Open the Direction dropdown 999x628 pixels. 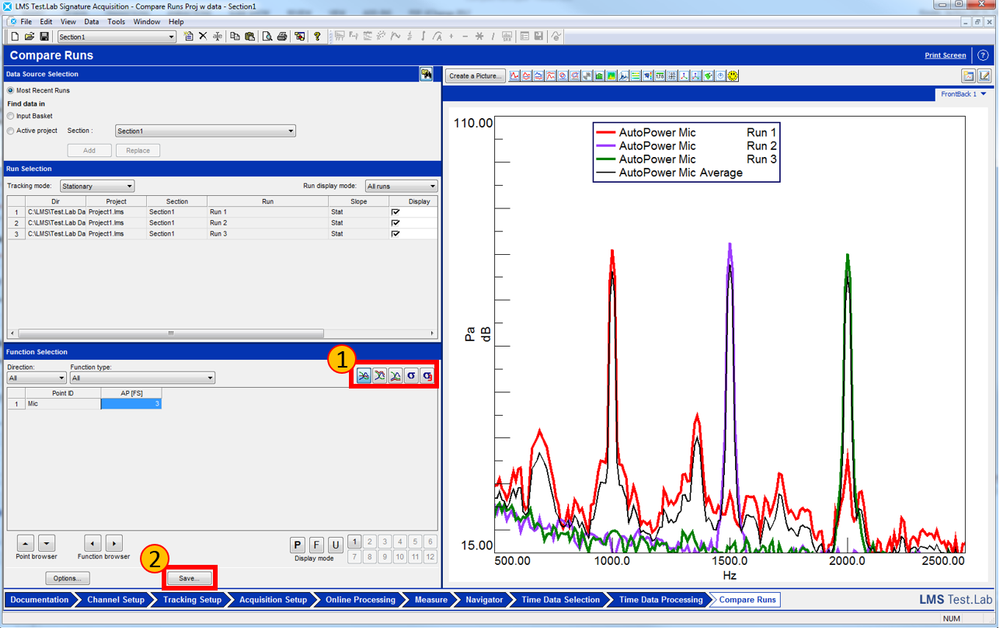(36, 378)
